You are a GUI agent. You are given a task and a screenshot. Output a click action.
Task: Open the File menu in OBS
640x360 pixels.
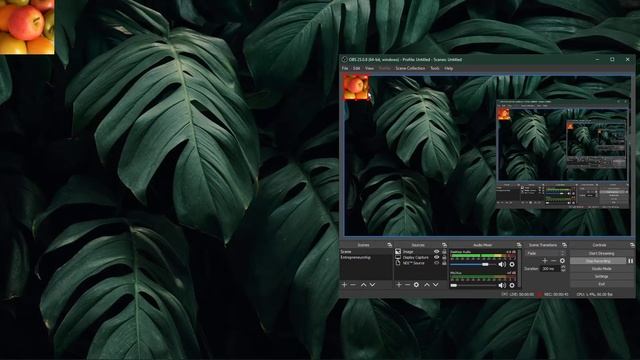[x=345, y=68]
